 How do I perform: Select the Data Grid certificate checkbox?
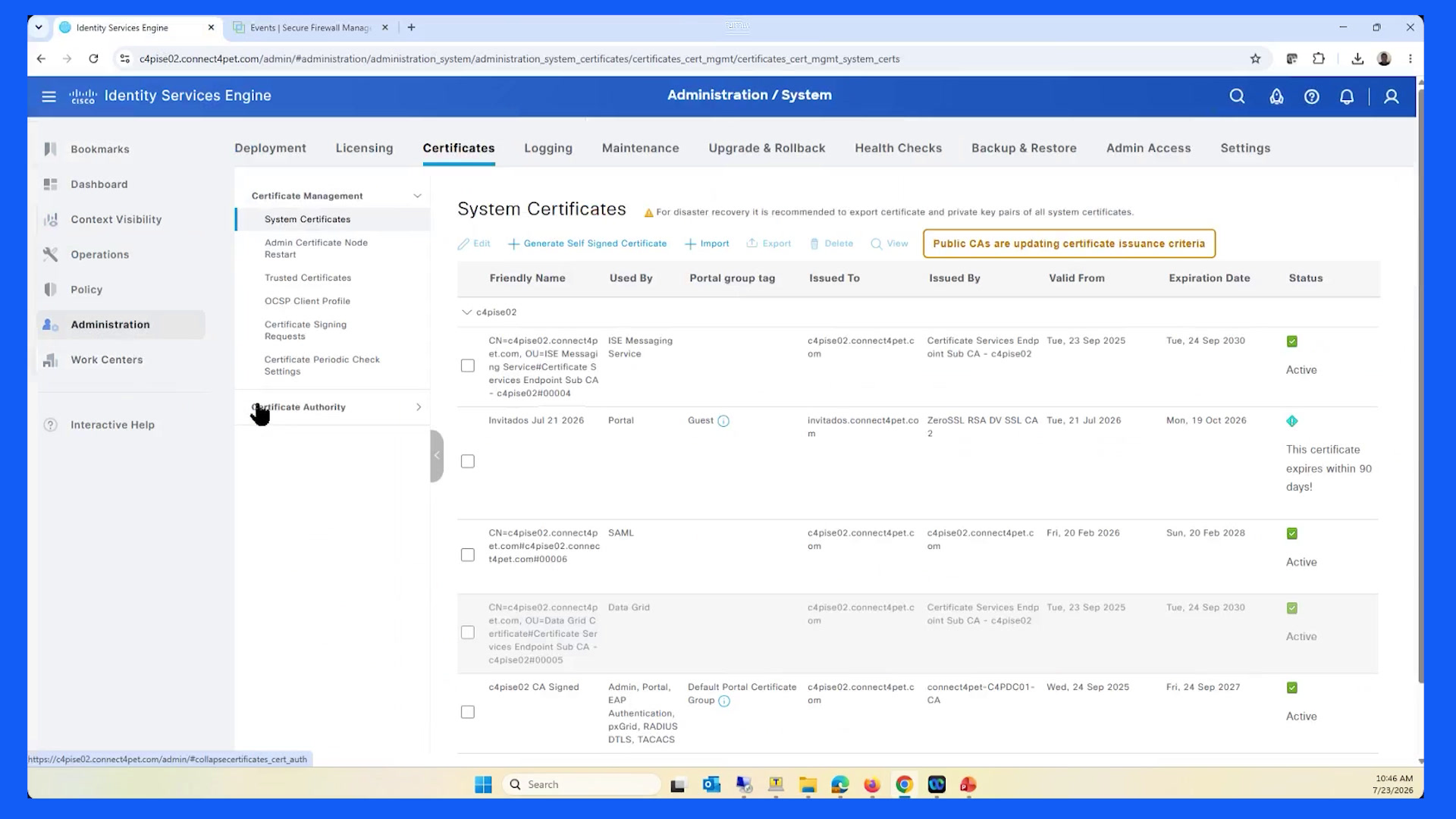point(468,632)
